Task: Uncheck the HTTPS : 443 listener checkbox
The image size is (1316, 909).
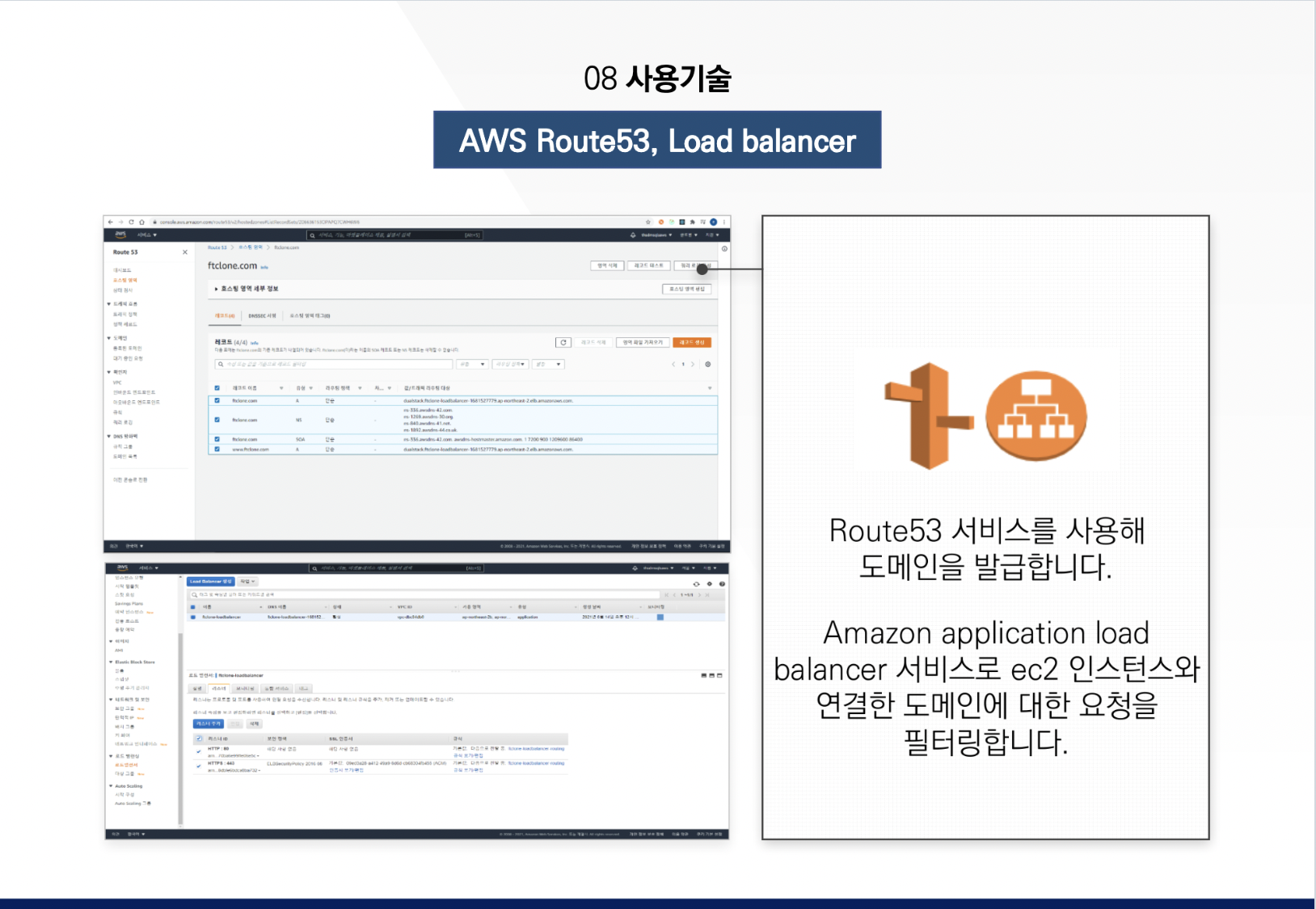Action: point(198,765)
